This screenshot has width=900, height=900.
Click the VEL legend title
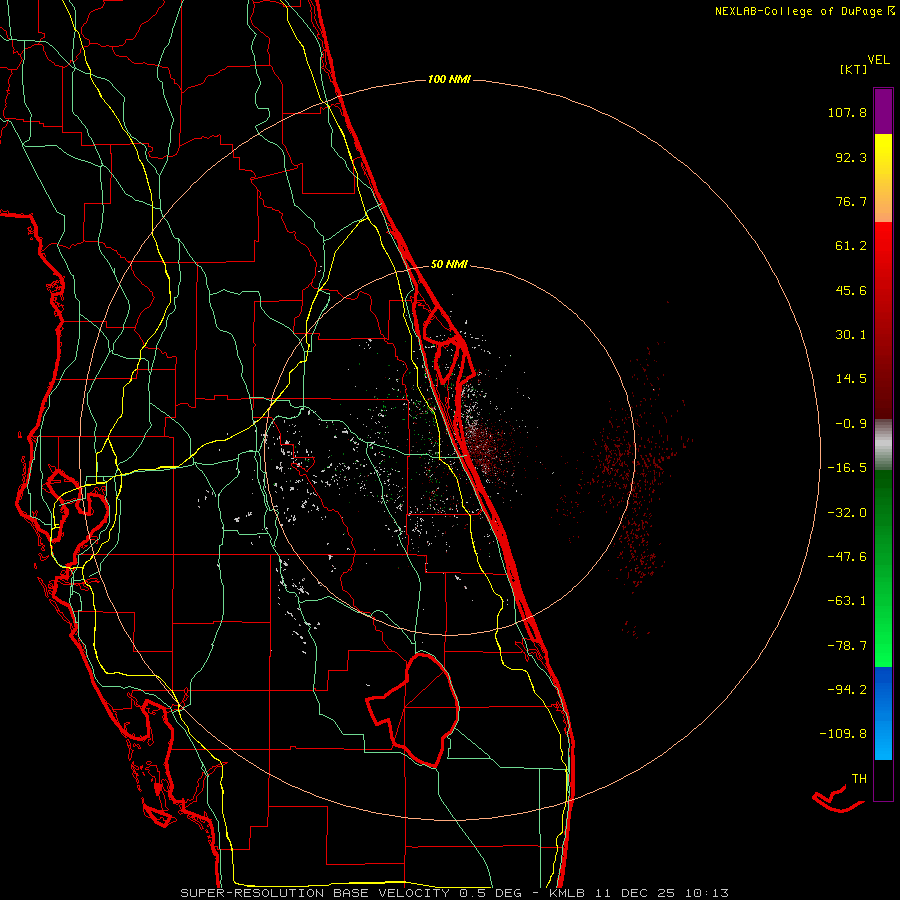tap(878, 60)
